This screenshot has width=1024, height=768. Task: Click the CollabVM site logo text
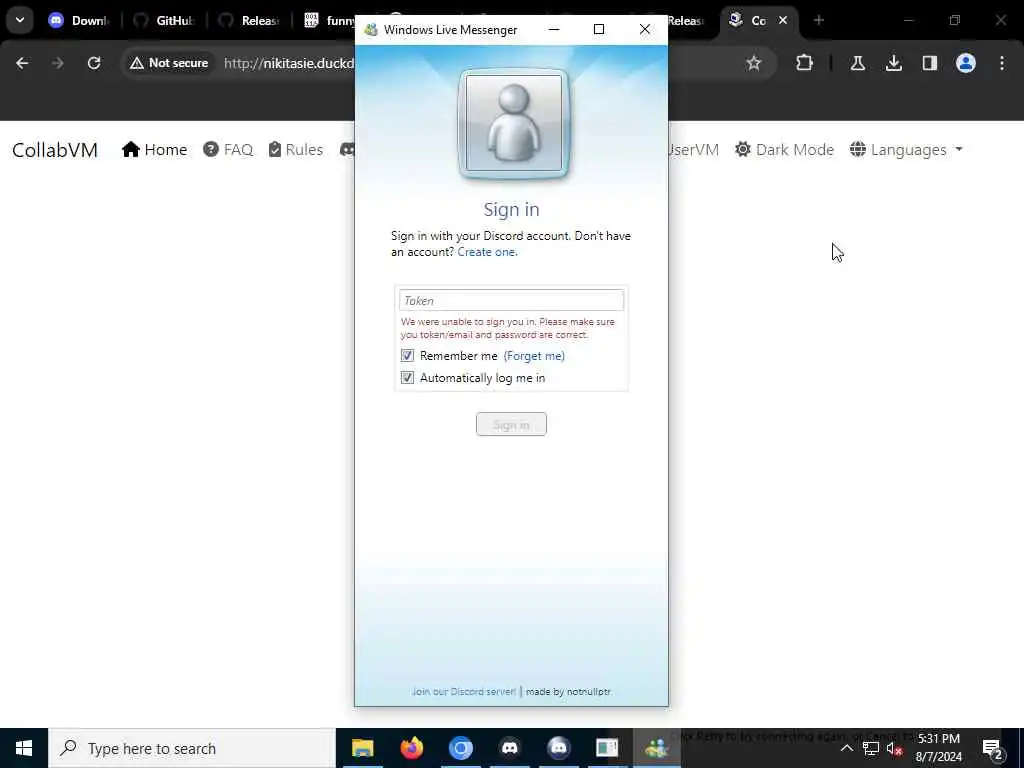point(55,150)
